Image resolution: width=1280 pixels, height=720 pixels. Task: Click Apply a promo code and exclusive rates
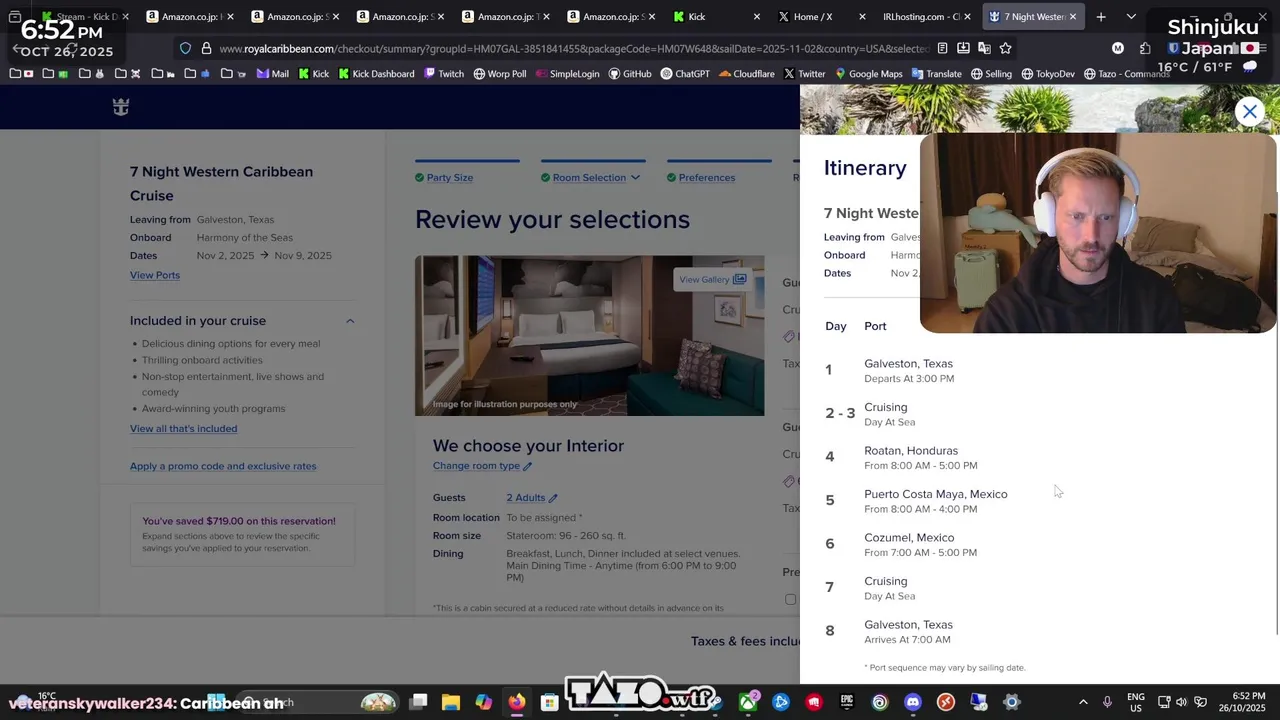223,466
